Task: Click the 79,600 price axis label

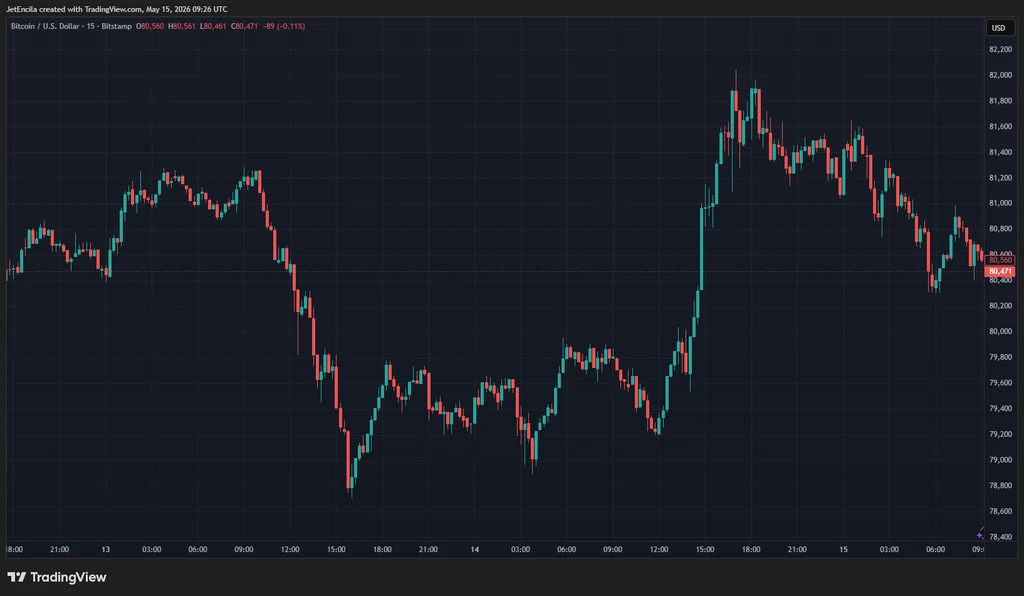Action: 1000,383
